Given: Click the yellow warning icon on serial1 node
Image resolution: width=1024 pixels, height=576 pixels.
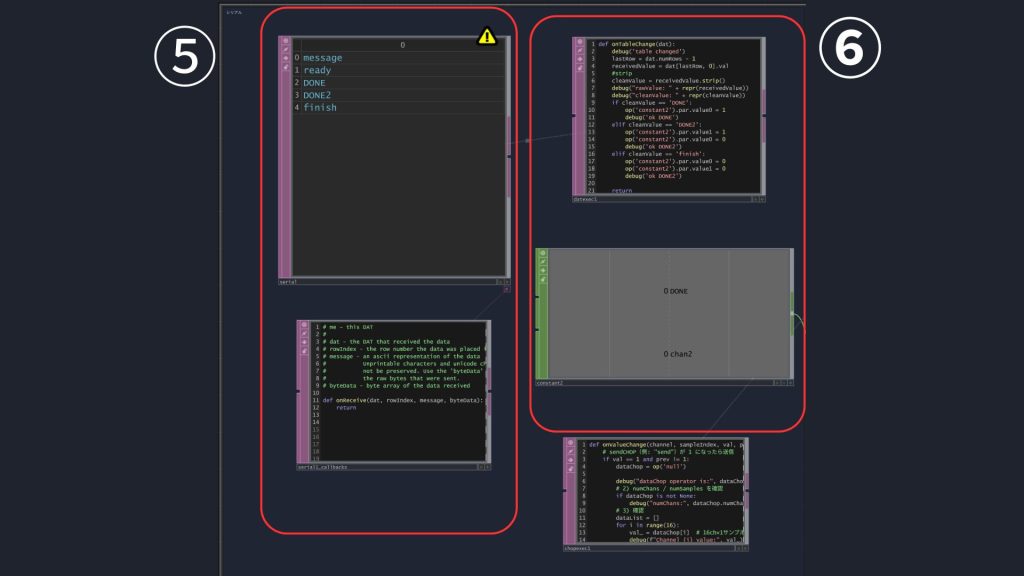Looking at the screenshot, I should pos(487,37).
